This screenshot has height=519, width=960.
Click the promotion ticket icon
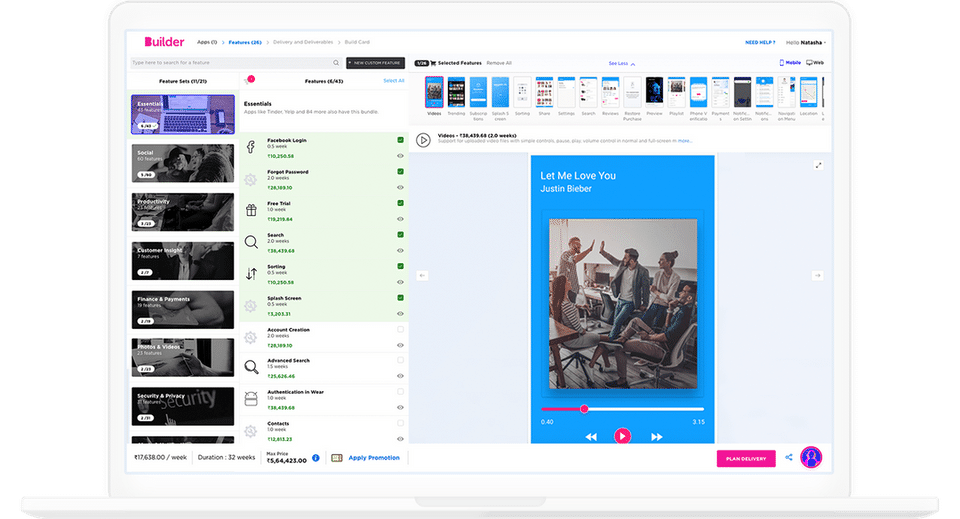pos(337,458)
